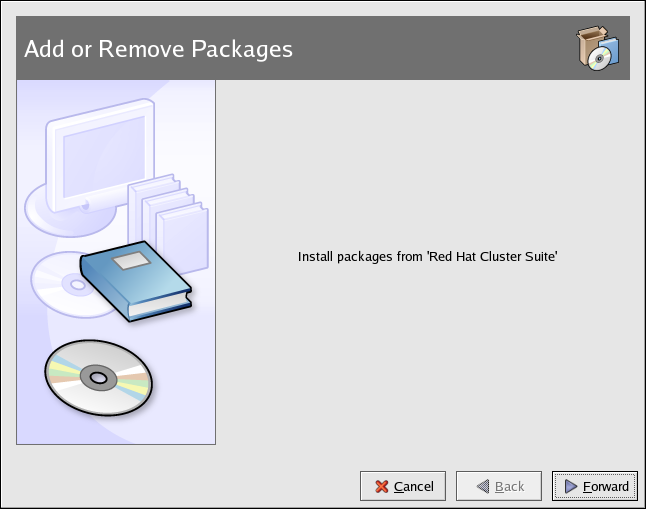
Task: Click the label on the blue book
Action: point(132,260)
